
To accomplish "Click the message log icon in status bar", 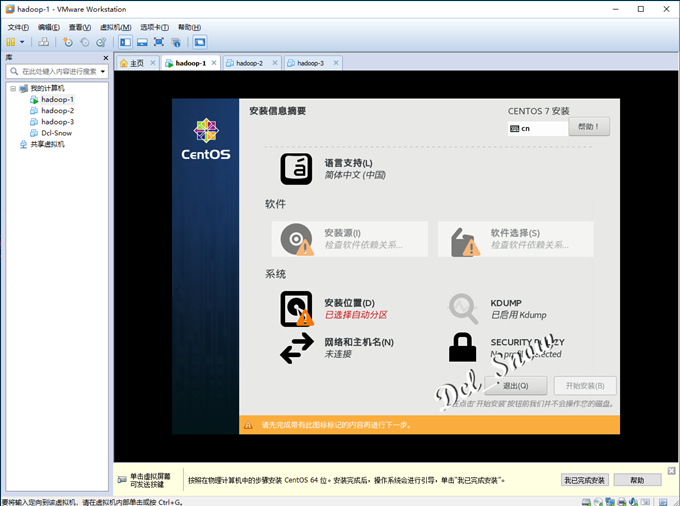I will [x=663, y=502].
